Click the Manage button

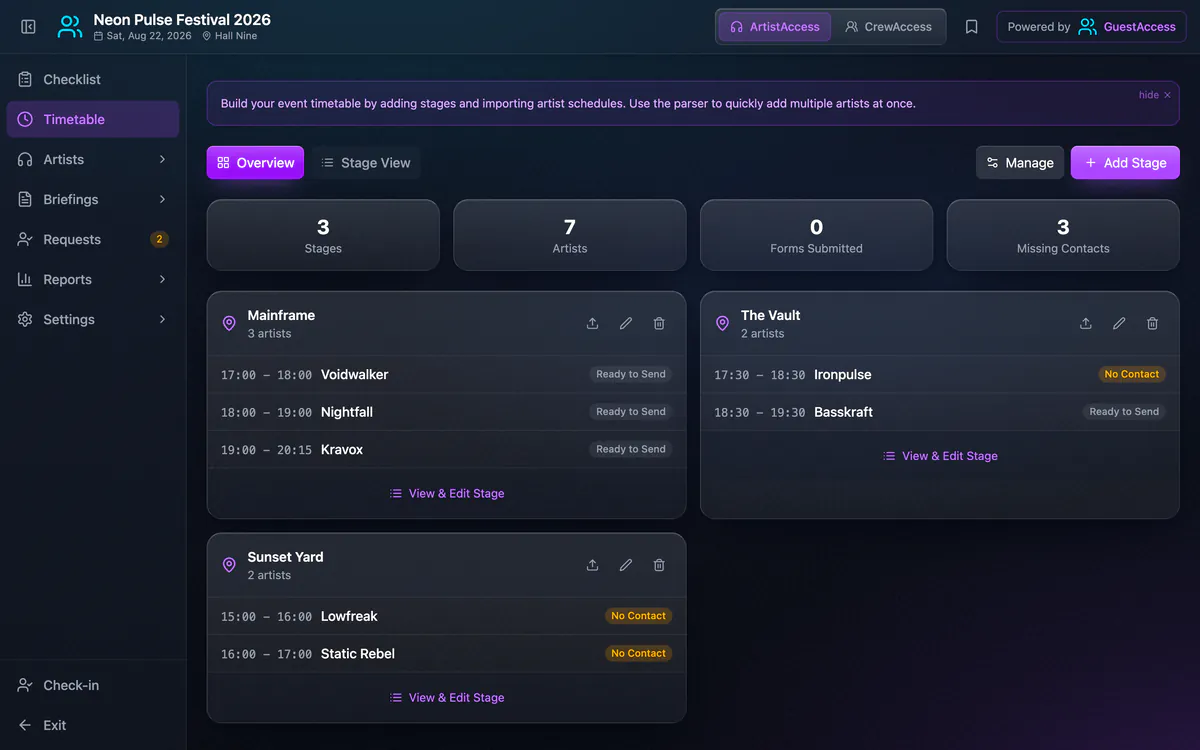click(1020, 163)
